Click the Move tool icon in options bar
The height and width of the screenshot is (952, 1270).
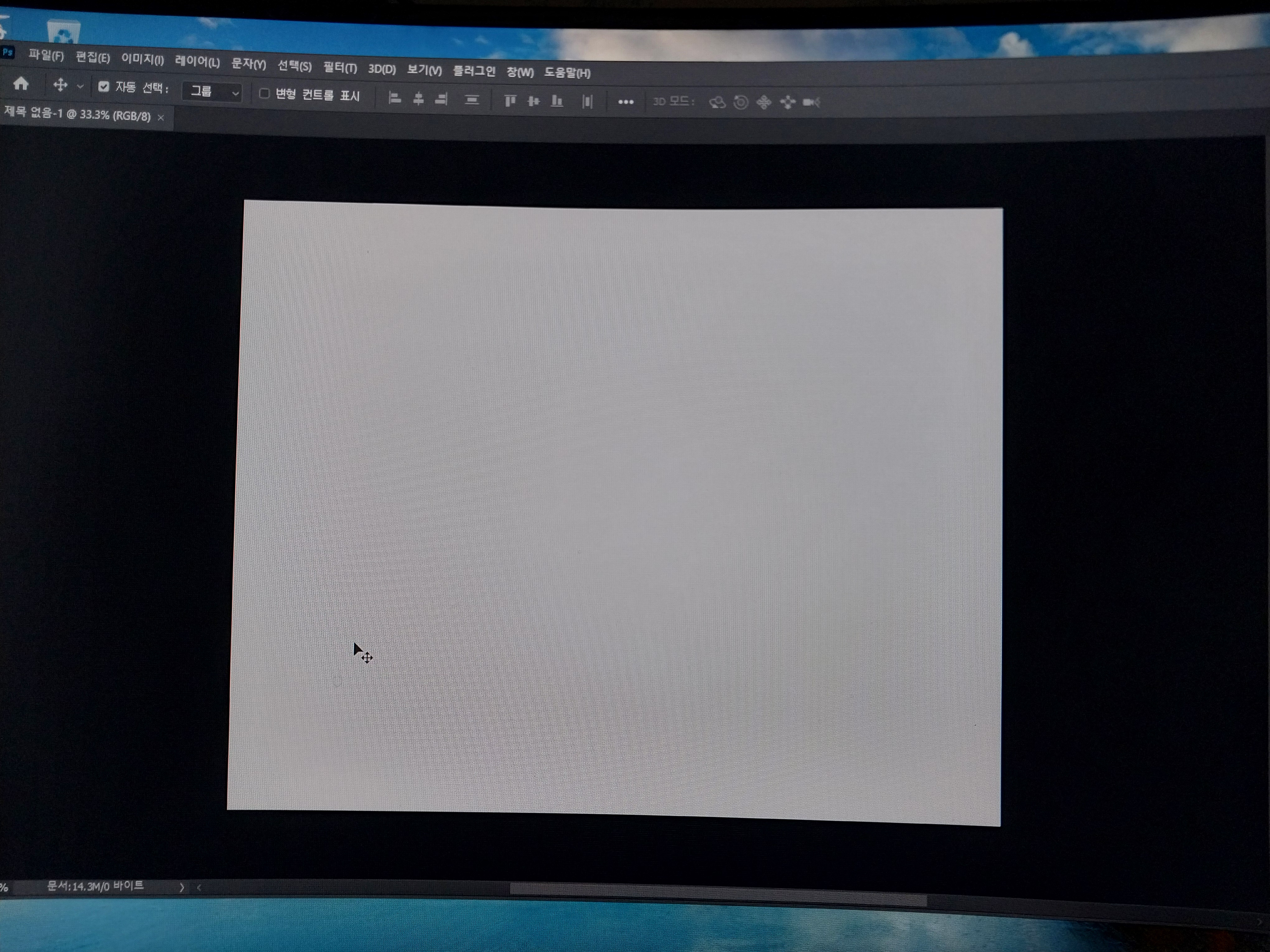point(60,86)
